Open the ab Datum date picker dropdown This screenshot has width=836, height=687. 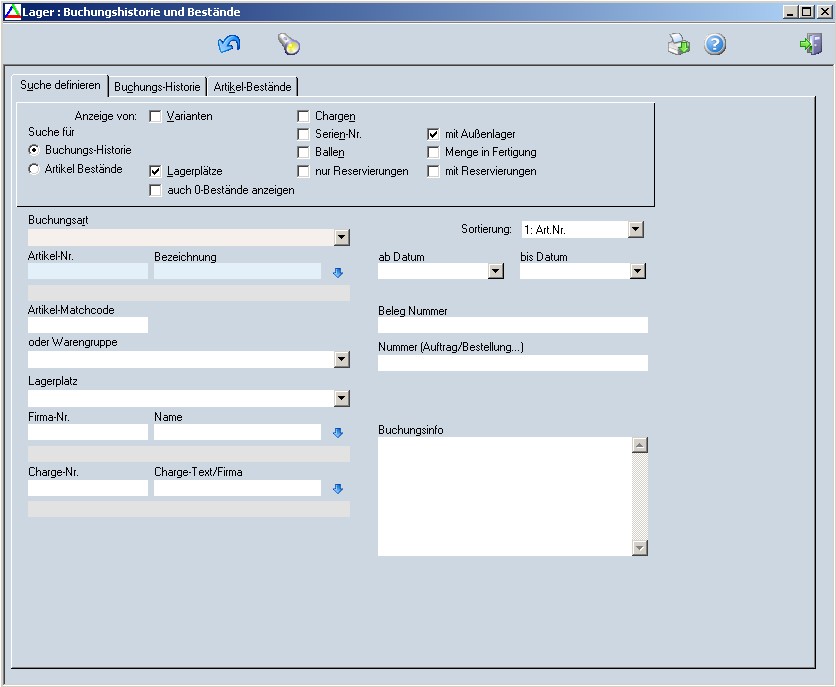[x=495, y=271]
